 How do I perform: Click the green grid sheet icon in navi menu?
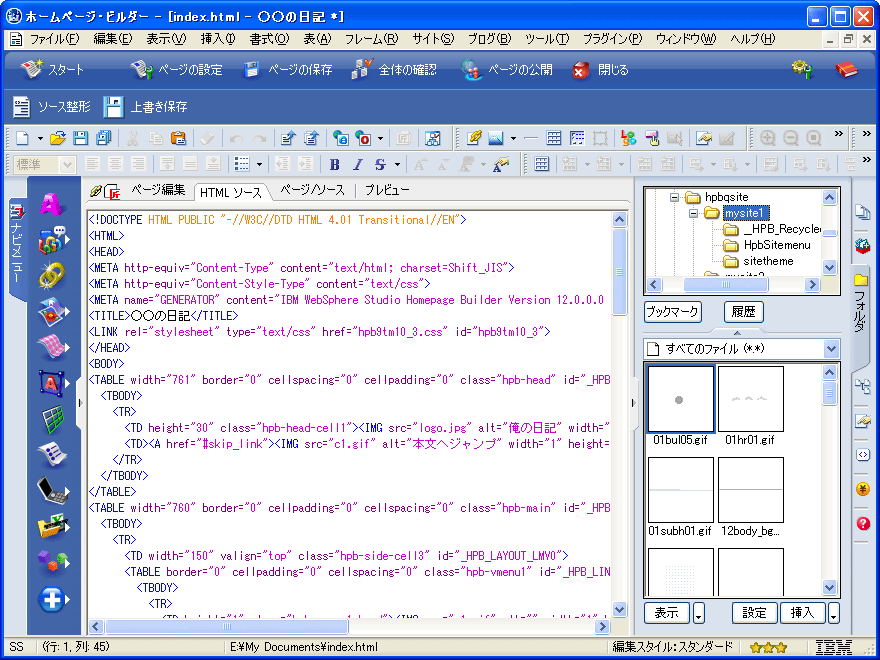(x=51, y=419)
